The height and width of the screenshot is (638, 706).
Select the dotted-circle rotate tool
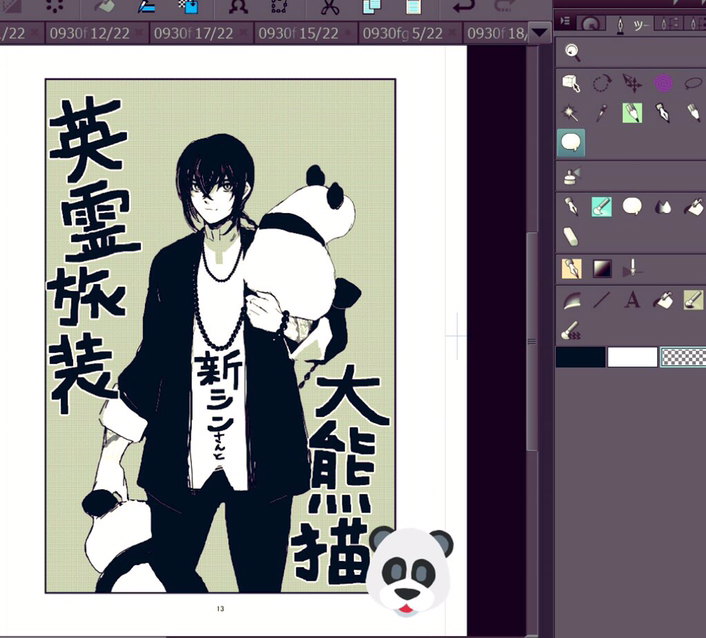tap(602, 83)
